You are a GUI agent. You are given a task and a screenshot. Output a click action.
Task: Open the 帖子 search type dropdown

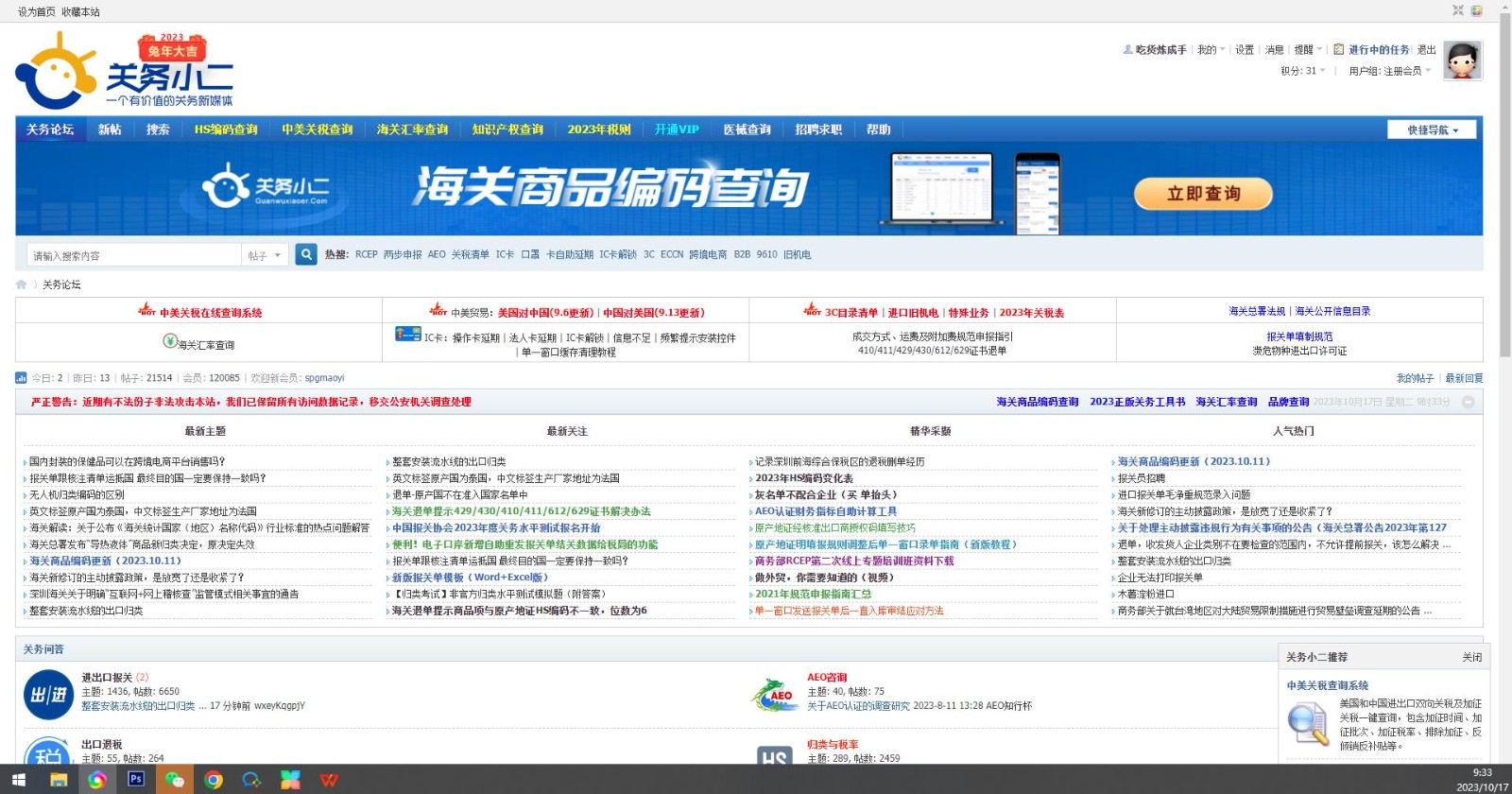(265, 255)
